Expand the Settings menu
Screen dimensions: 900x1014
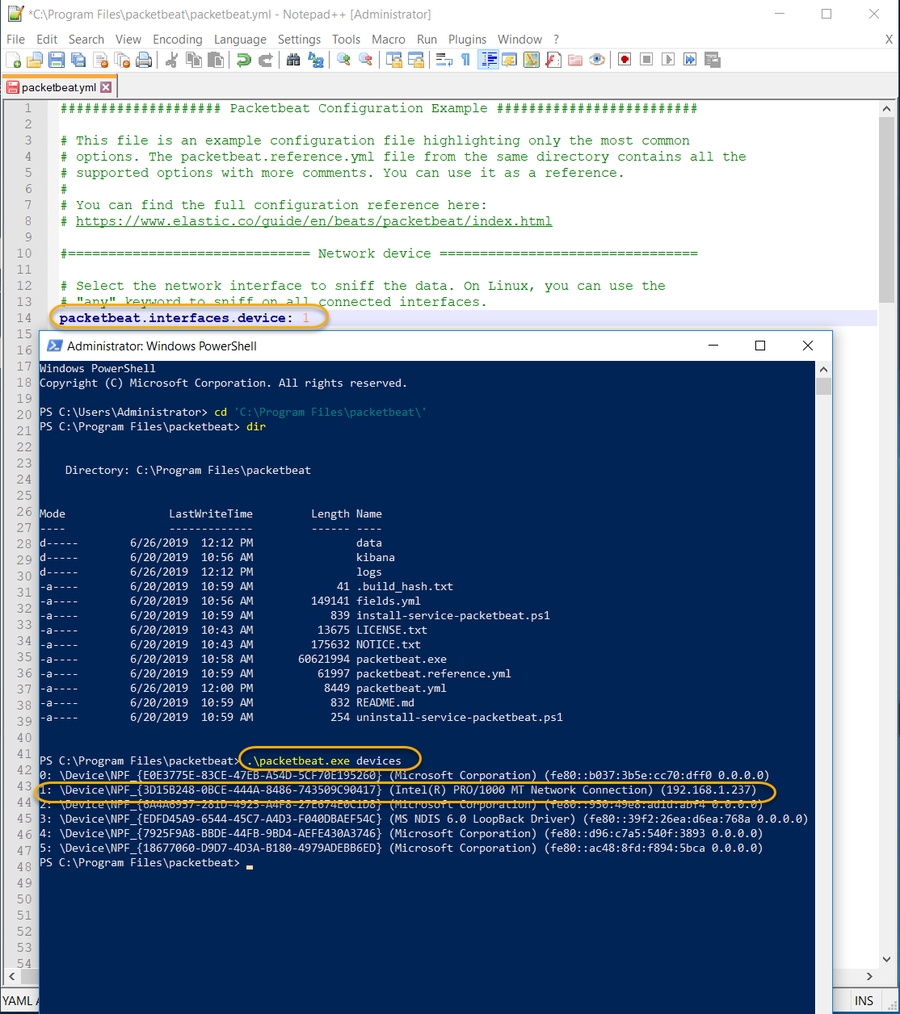pyautogui.click(x=299, y=39)
